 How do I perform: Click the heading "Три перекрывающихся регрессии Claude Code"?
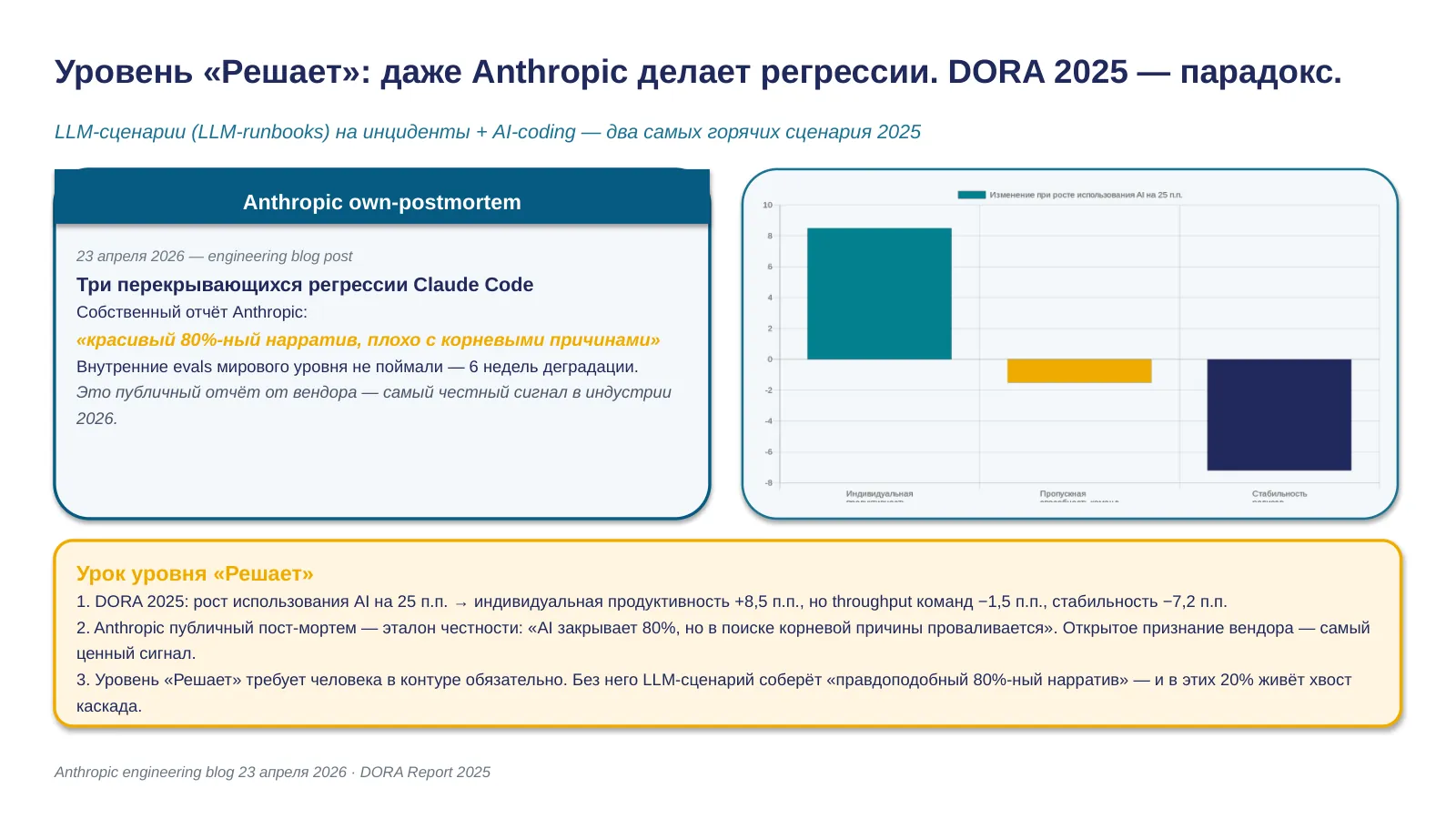(305, 285)
